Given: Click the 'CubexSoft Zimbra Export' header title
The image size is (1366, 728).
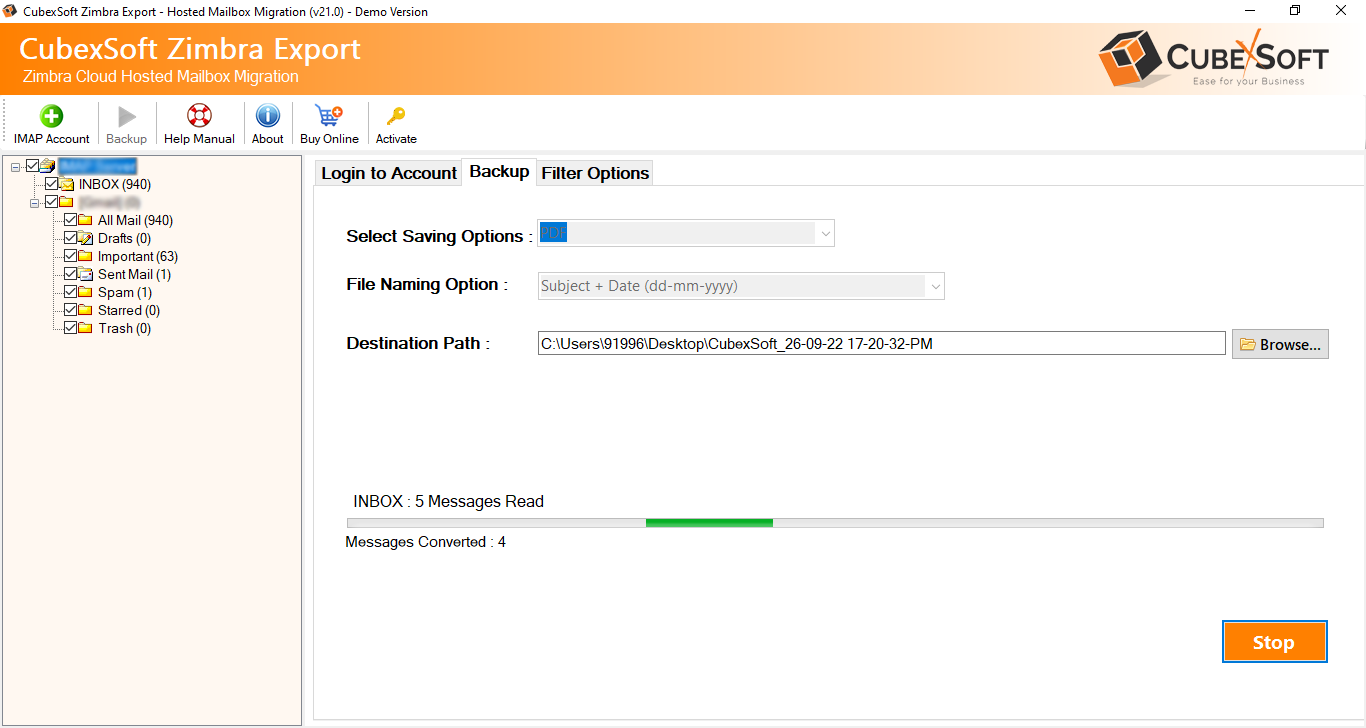Looking at the screenshot, I should [x=190, y=49].
